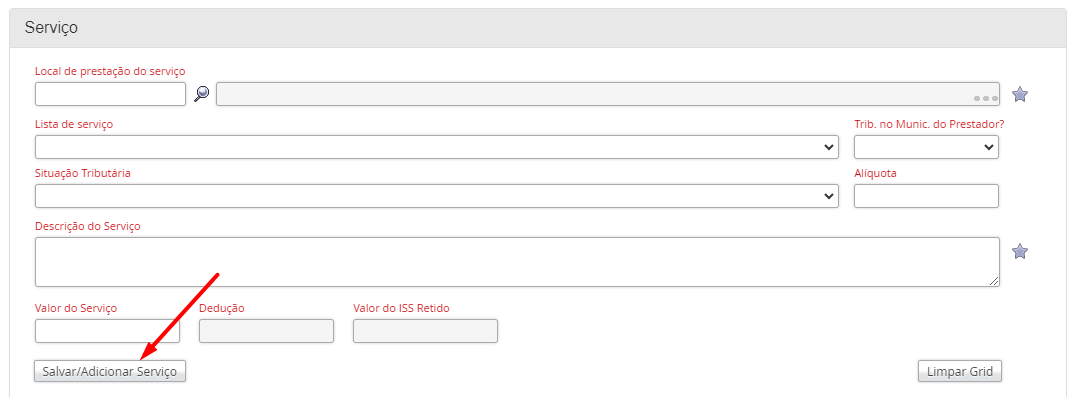Expand the Trib. no Munic. do Prestador dropdown
The height and width of the screenshot is (397, 1071).
[x=926, y=147]
